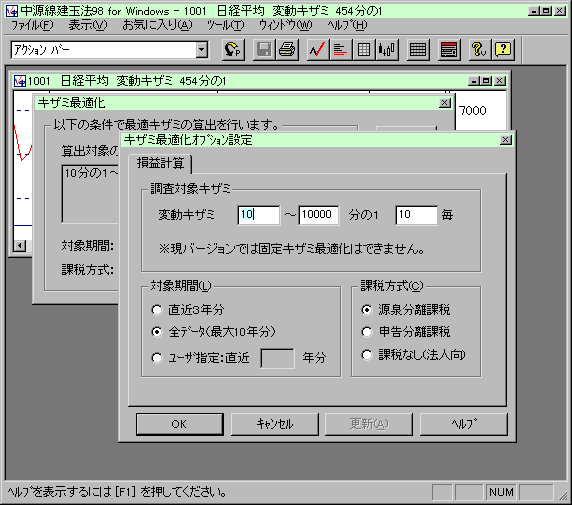Choose 課税なし(法人向) radio button

click(367, 355)
